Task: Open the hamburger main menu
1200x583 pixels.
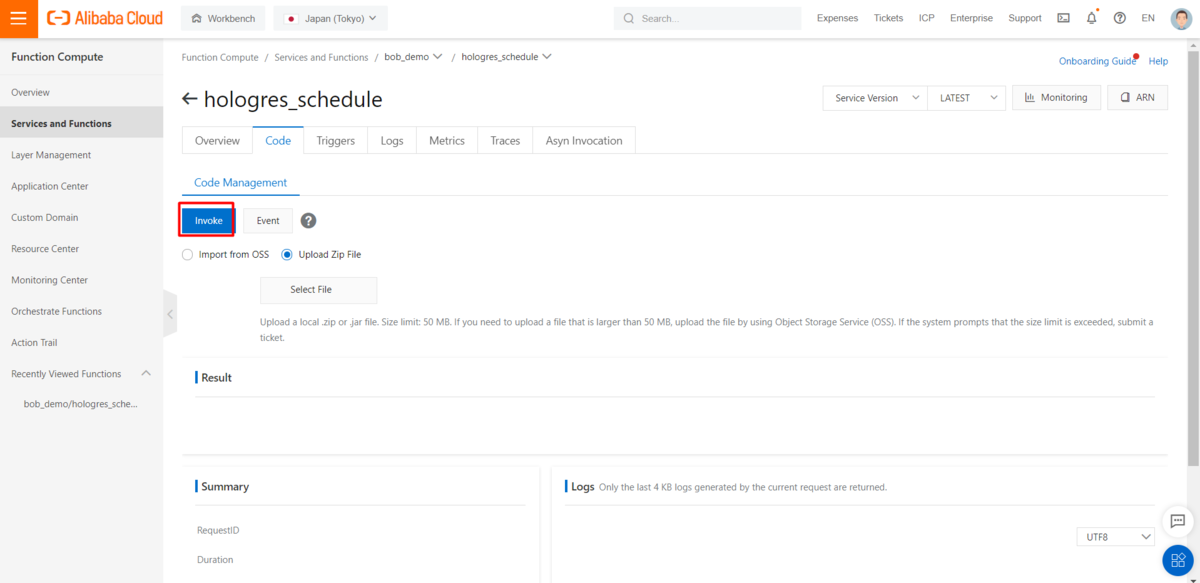Action: pos(18,18)
